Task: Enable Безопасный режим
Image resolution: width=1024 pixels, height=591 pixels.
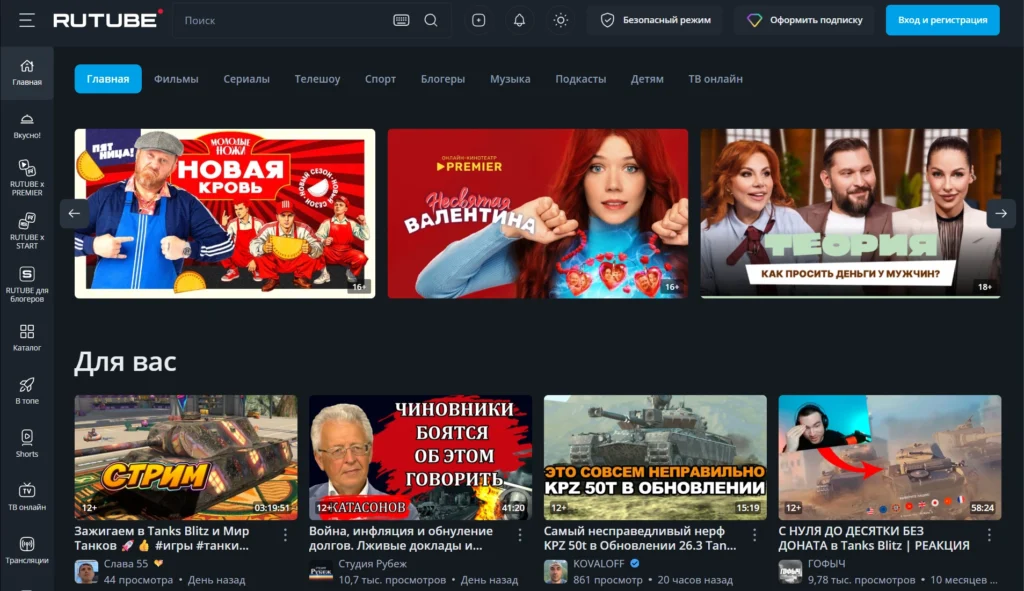Action: click(x=654, y=19)
